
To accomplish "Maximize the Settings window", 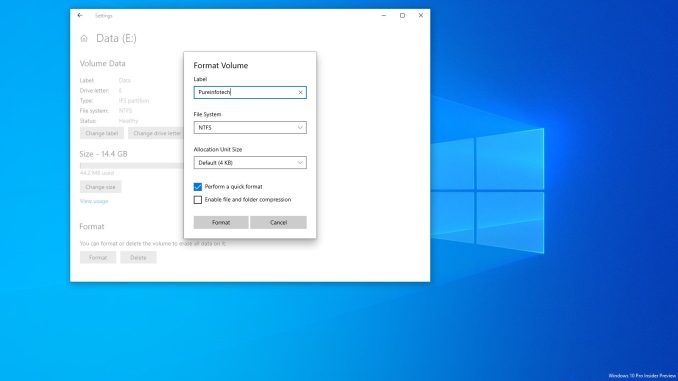I will (x=402, y=16).
